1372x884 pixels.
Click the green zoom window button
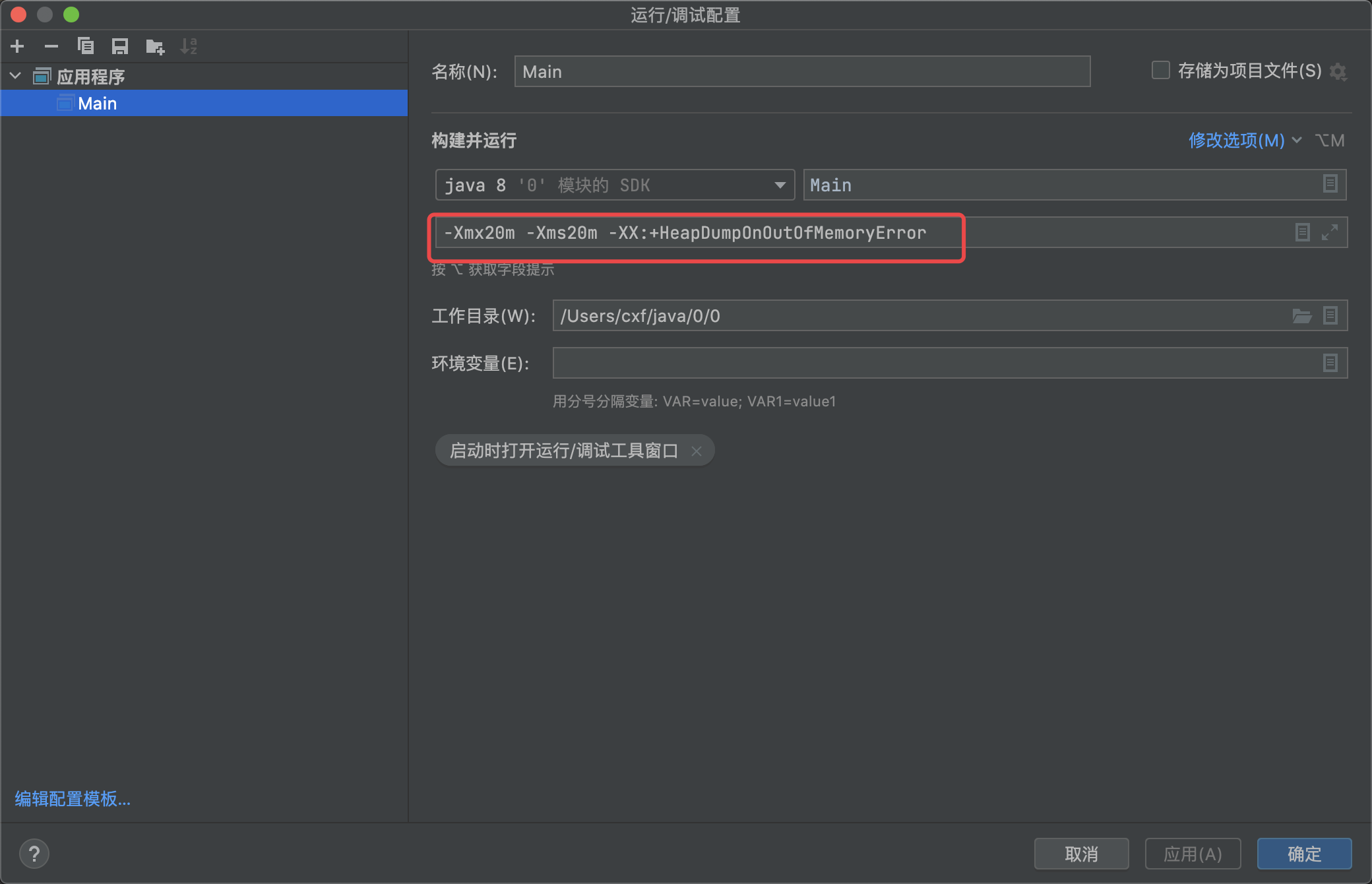click(71, 15)
